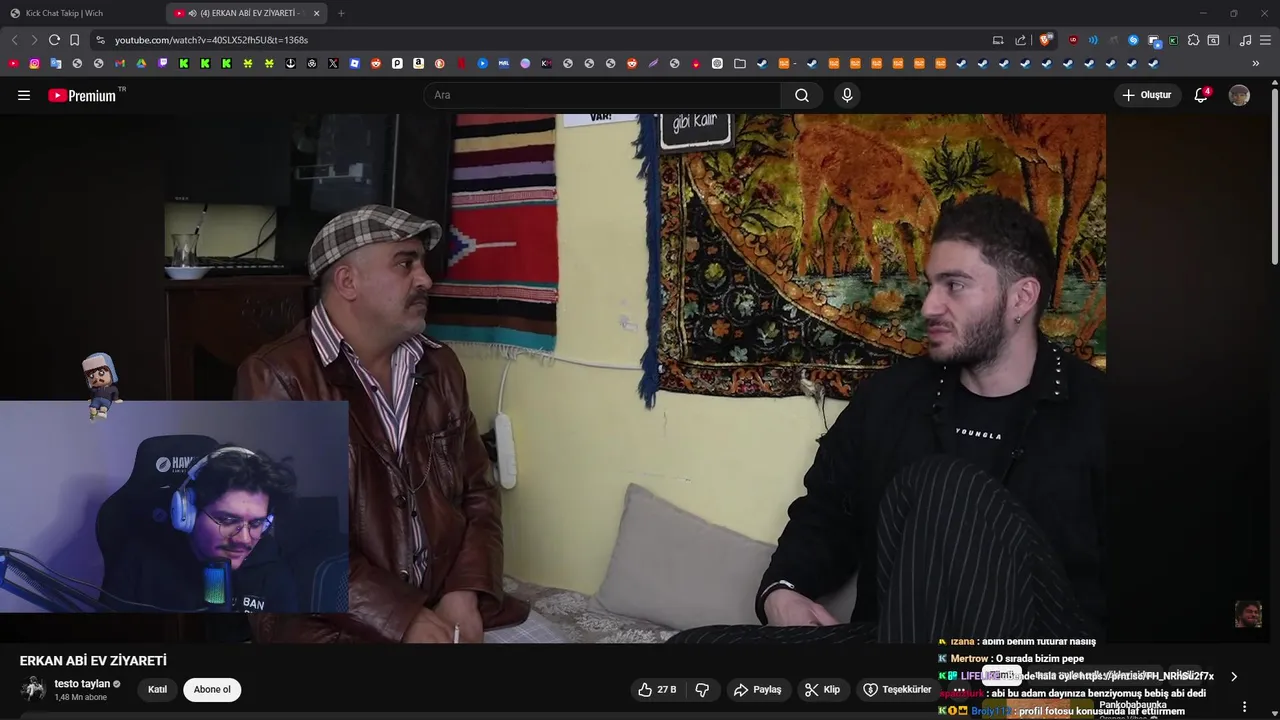1280x720 pixels.
Task: Switch to Kick Chat Takip tab
Action: click(x=80, y=13)
